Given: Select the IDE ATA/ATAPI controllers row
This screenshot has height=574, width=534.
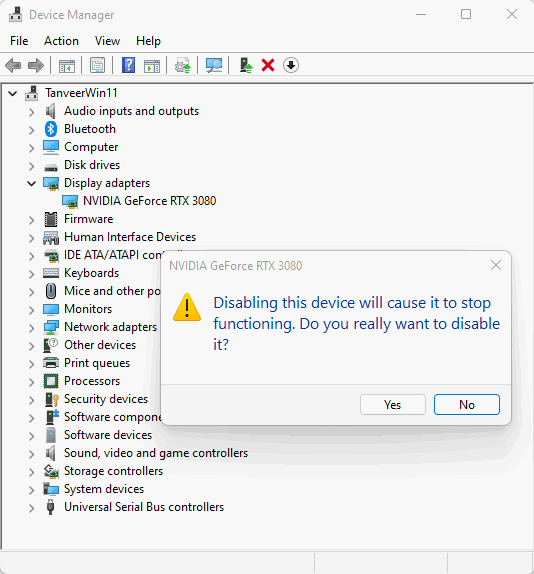Looking at the screenshot, I should coord(113,255).
